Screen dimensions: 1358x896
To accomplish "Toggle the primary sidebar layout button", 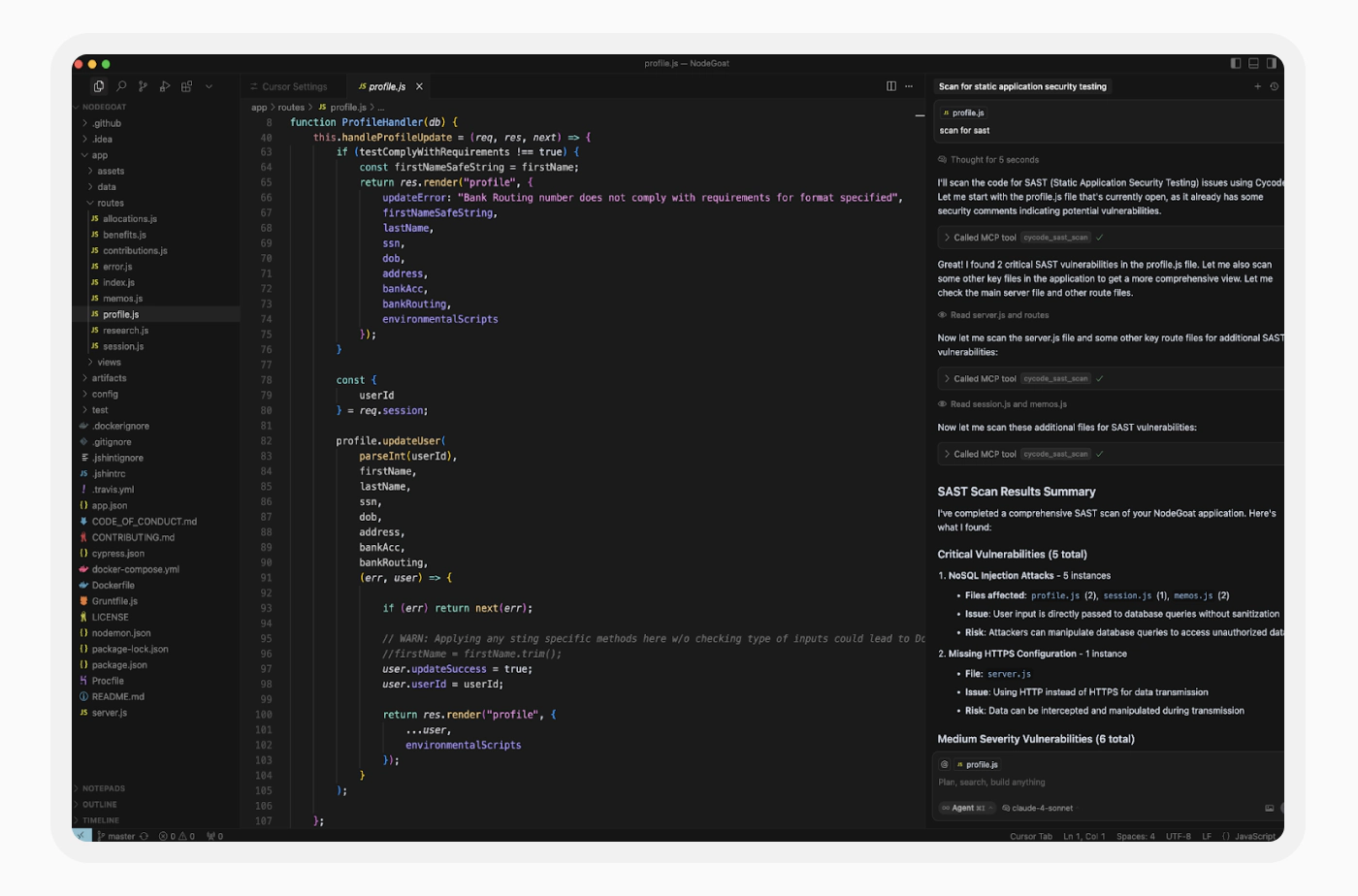I will (x=1236, y=63).
